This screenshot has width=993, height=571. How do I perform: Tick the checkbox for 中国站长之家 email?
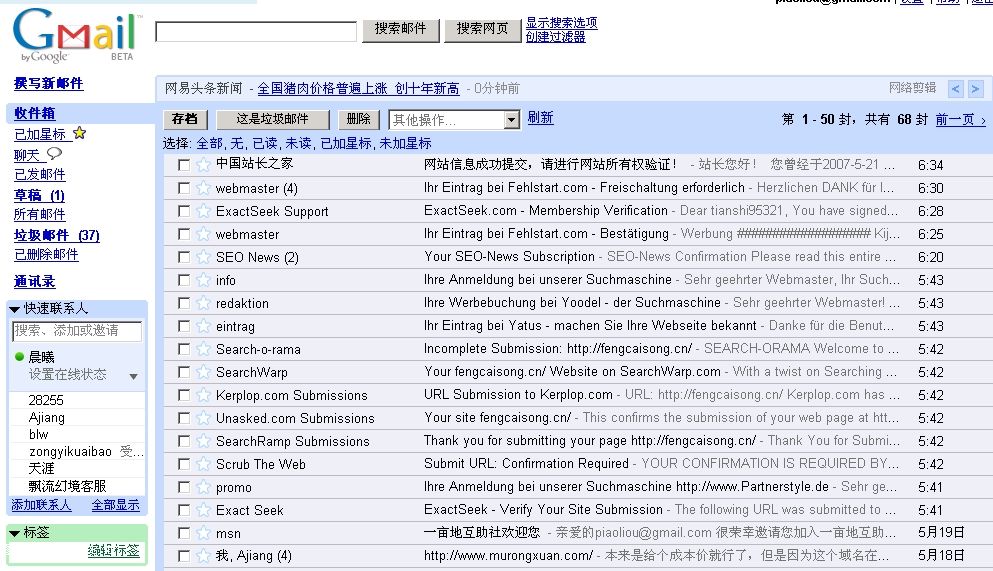184,165
